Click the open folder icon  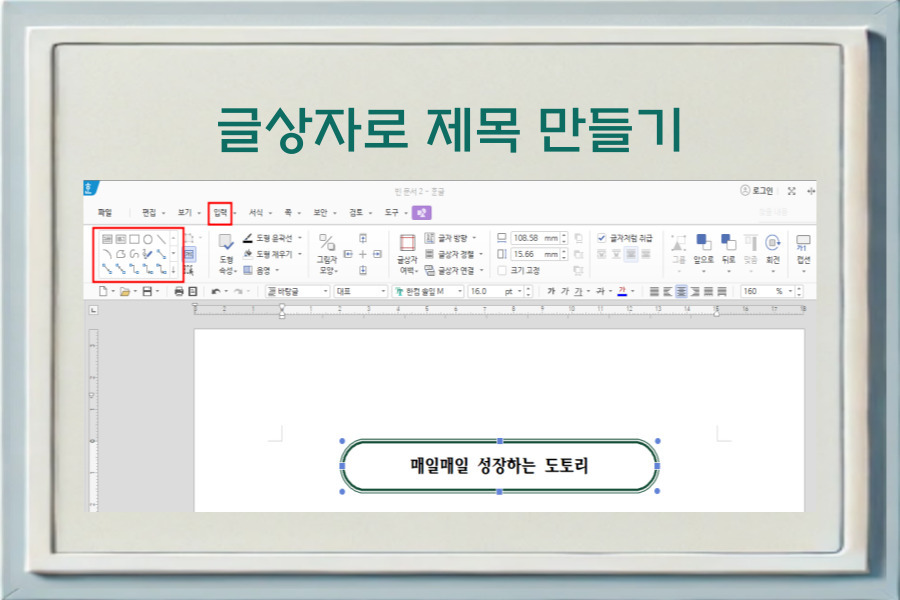pyautogui.click(x=125, y=292)
